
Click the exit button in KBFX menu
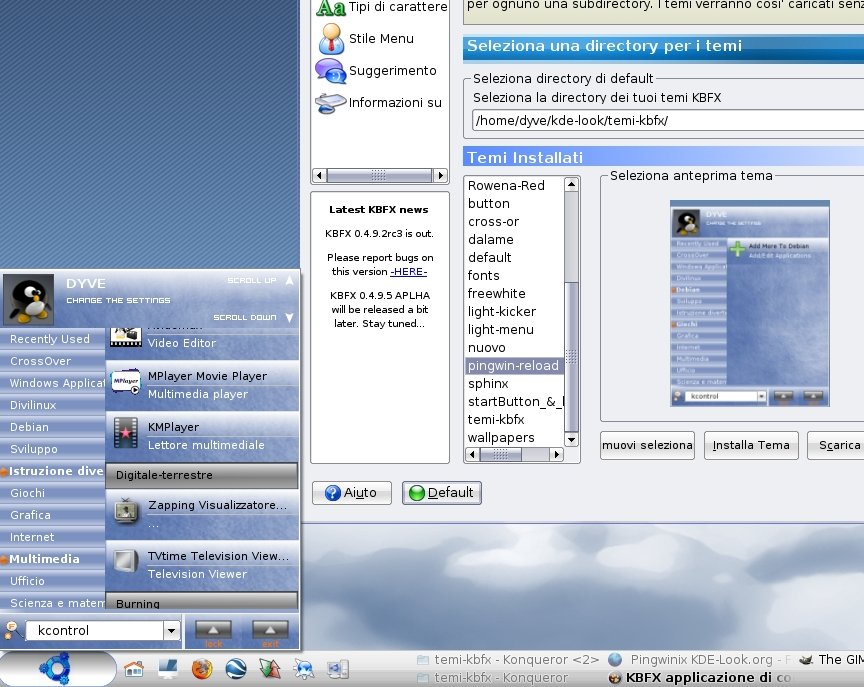tap(270, 633)
